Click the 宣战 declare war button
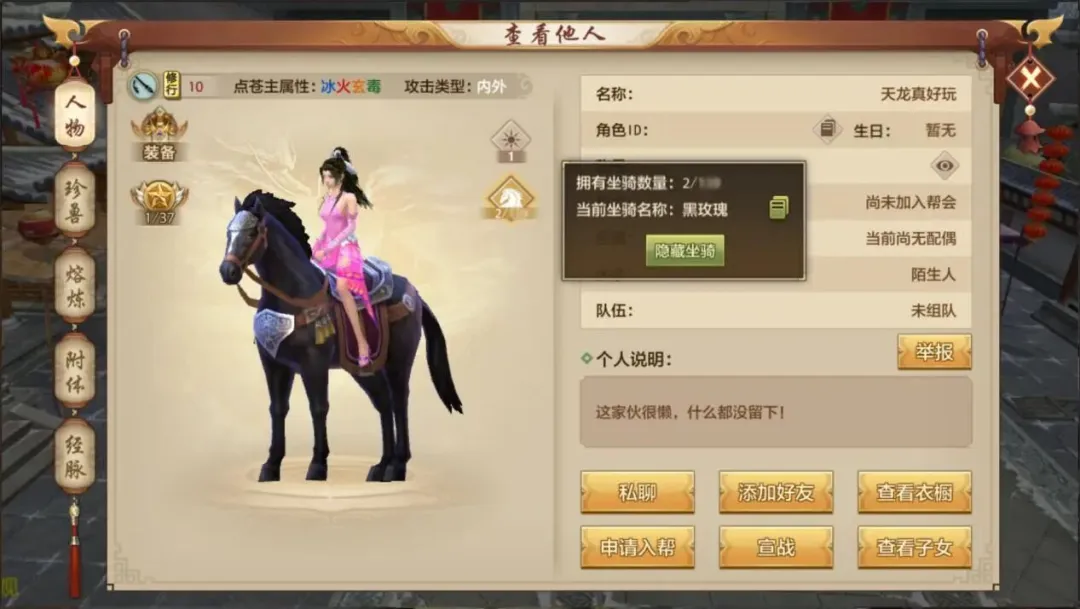Image resolution: width=1080 pixels, height=609 pixels. pyautogui.click(x=776, y=547)
